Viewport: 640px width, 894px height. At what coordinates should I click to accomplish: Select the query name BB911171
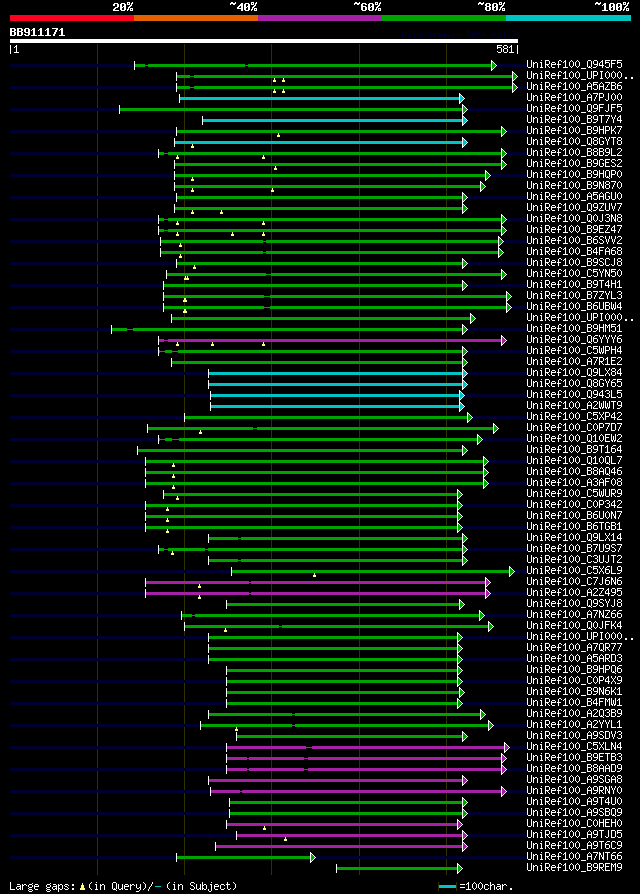point(37,32)
